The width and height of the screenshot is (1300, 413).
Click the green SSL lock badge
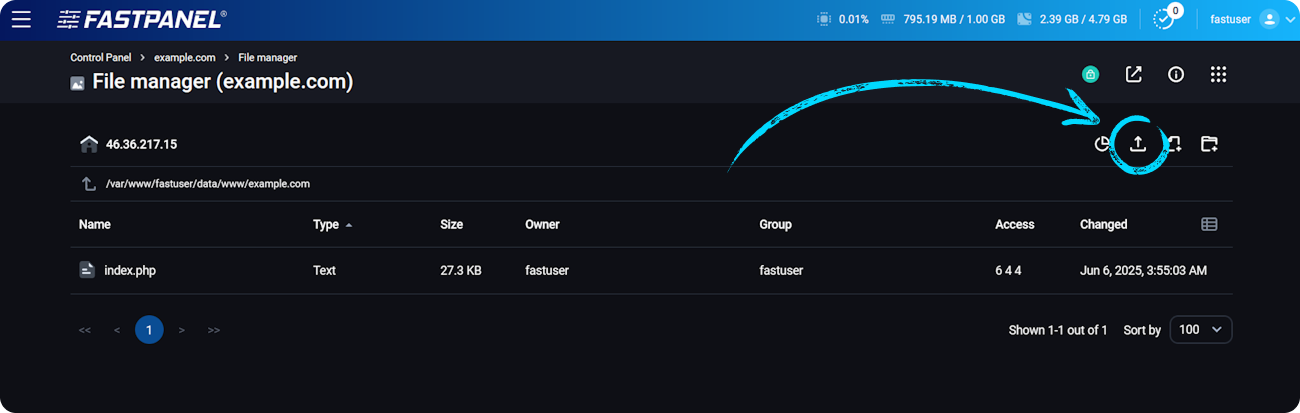(x=1090, y=74)
